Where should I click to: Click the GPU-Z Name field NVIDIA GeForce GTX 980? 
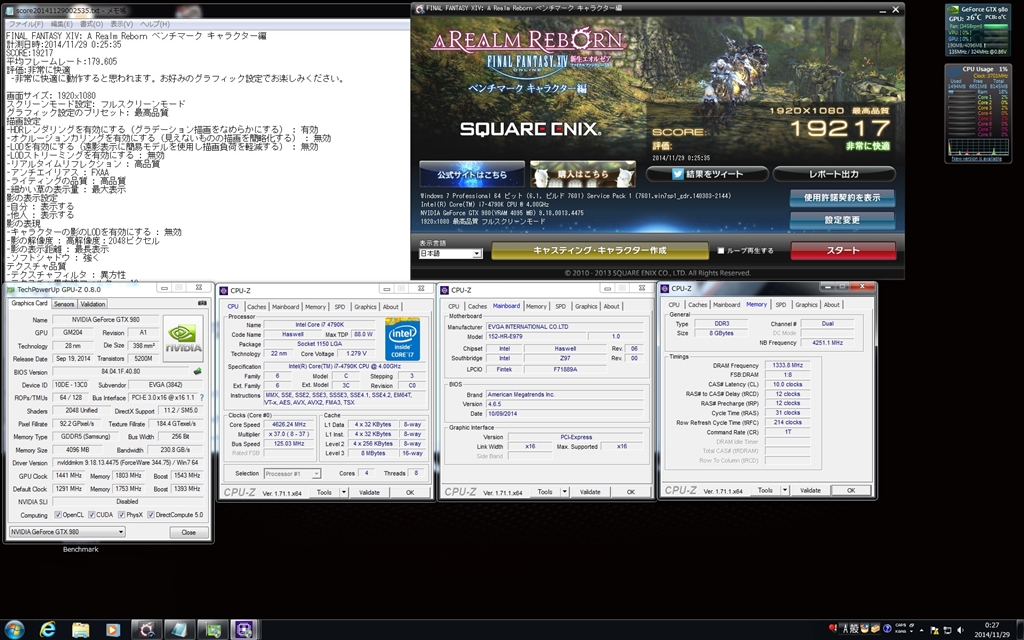pos(106,320)
